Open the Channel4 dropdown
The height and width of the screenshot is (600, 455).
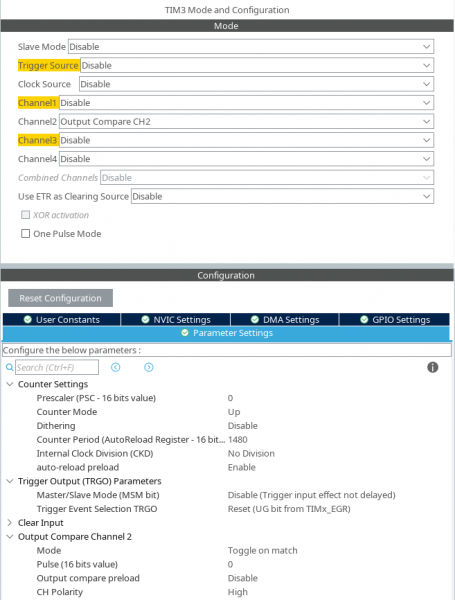point(246,159)
